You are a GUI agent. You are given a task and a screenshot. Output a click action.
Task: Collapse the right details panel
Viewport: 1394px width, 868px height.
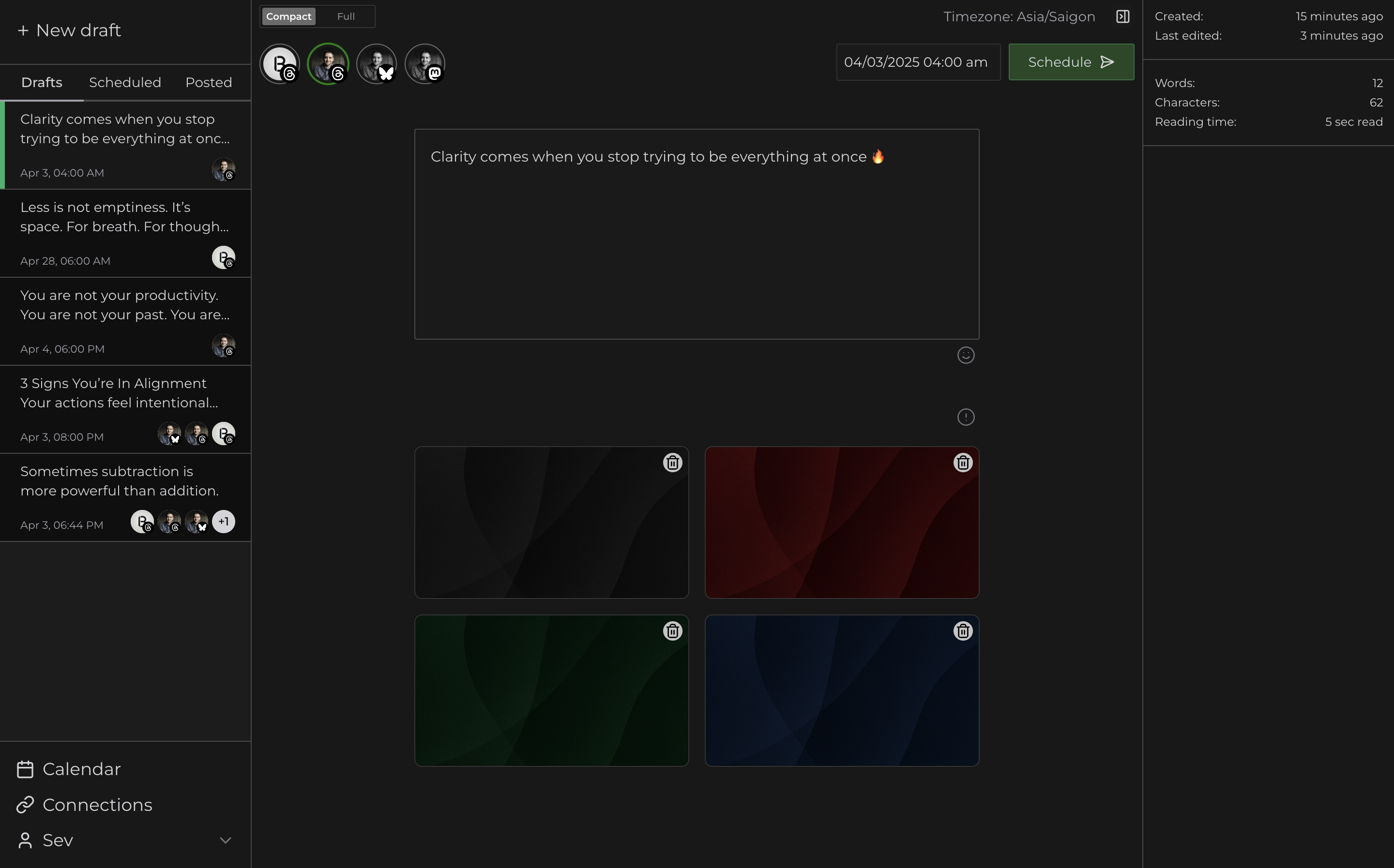(x=1122, y=16)
